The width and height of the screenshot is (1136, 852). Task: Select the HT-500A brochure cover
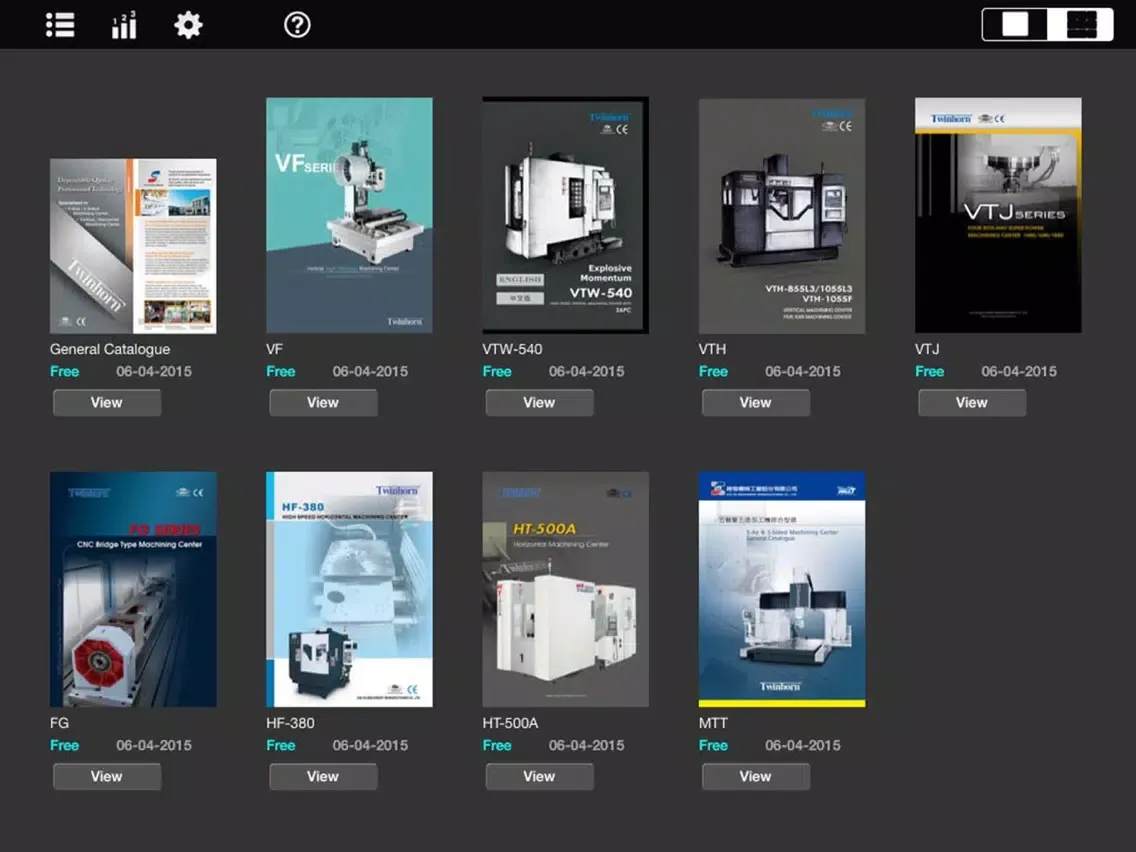click(x=566, y=590)
